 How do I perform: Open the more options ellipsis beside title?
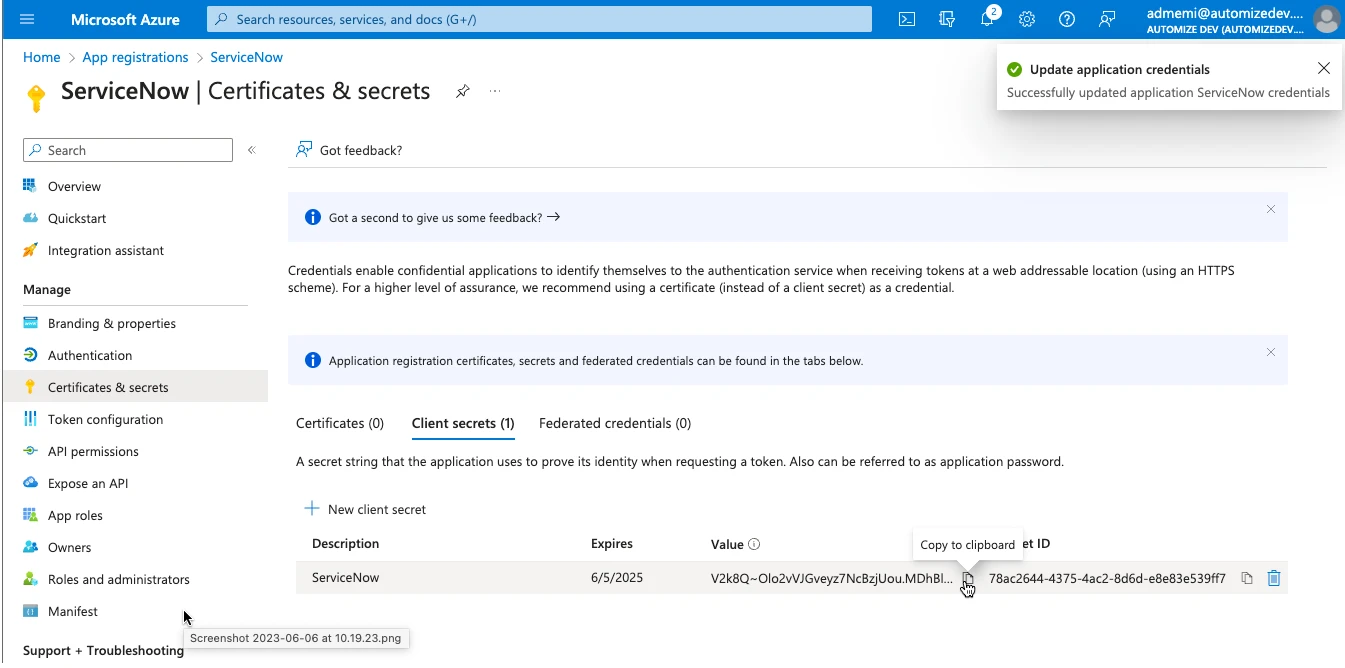[495, 91]
